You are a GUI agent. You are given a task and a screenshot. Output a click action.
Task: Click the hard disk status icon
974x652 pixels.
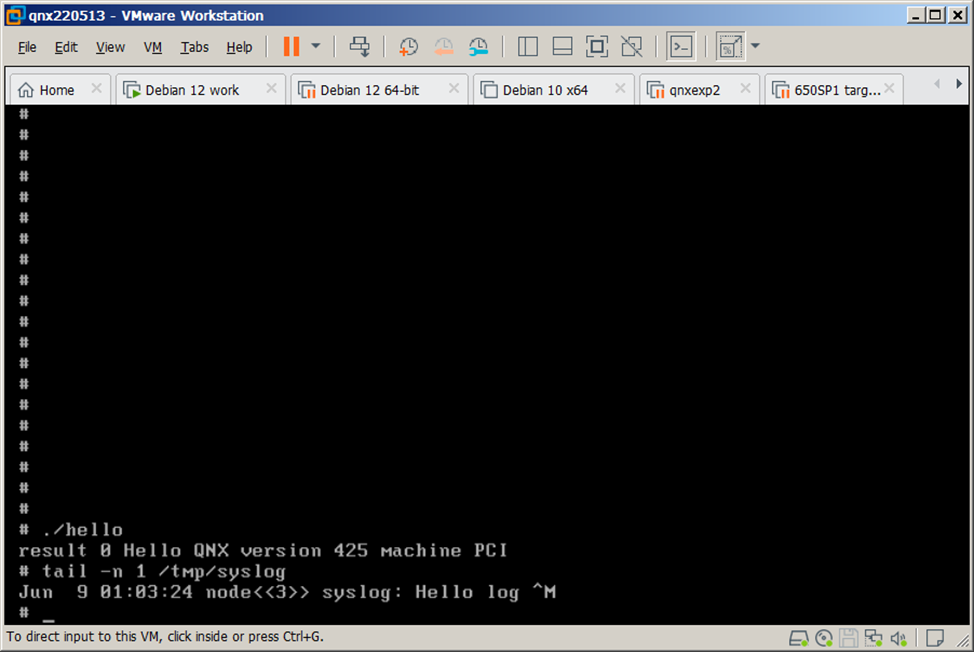click(x=798, y=638)
